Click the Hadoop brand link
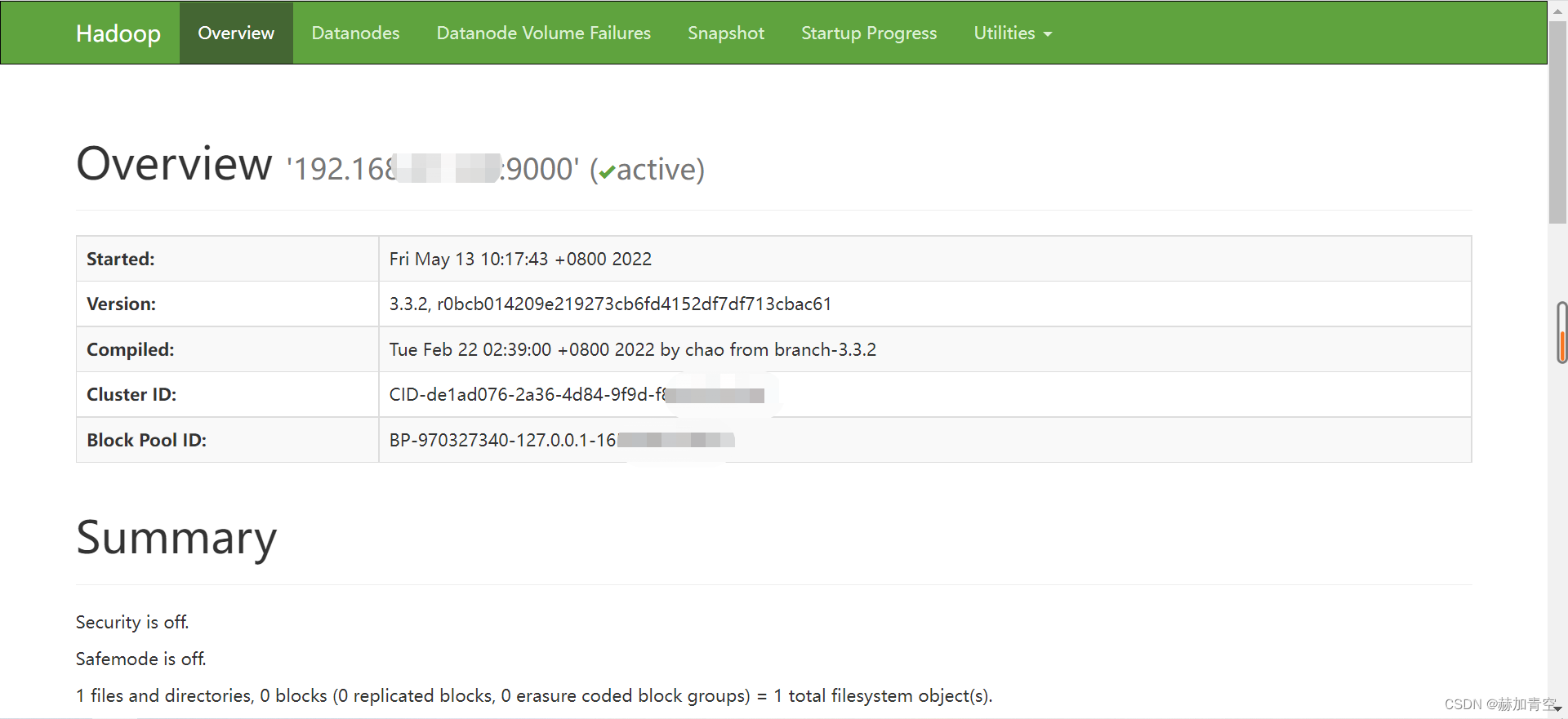Screen dimensions: 1568x719 coord(118,33)
